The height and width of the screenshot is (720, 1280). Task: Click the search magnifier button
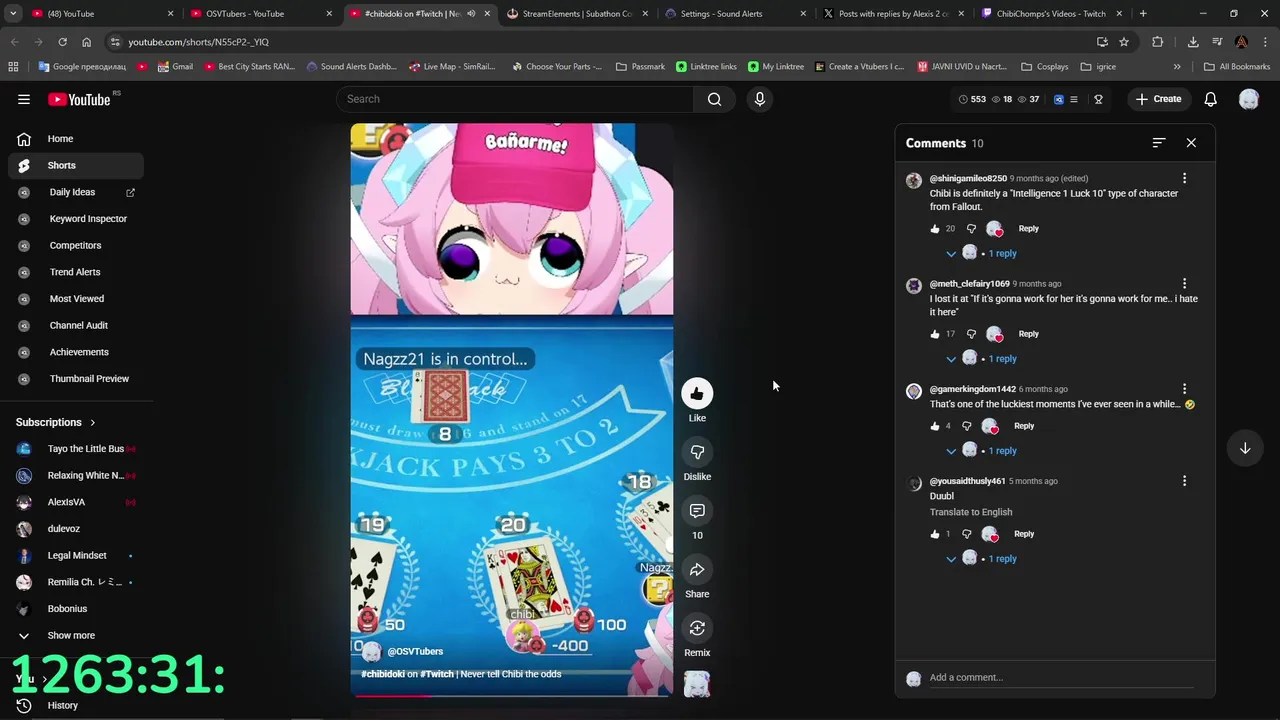coord(714,99)
